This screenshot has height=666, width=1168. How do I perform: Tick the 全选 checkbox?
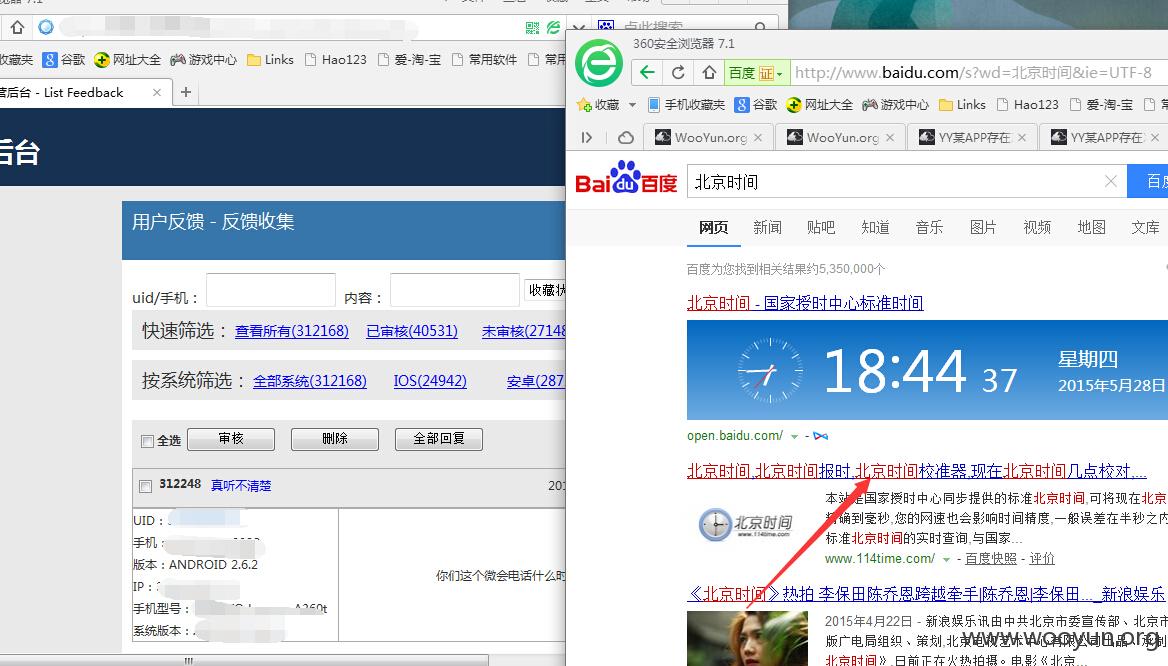pyautogui.click(x=147, y=441)
